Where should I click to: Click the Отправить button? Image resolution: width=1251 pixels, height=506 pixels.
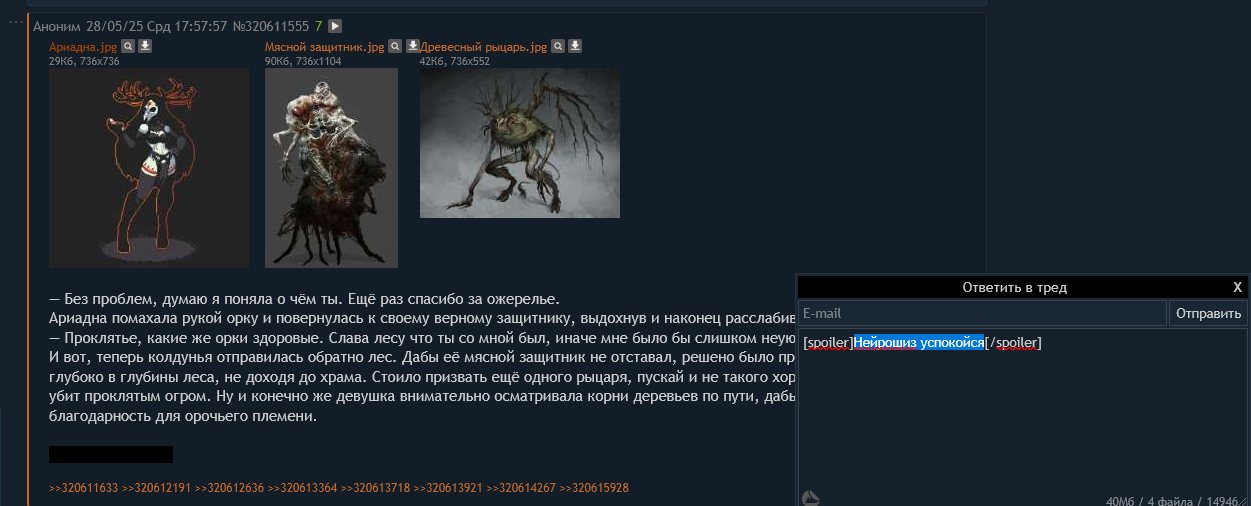[x=1208, y=313]
